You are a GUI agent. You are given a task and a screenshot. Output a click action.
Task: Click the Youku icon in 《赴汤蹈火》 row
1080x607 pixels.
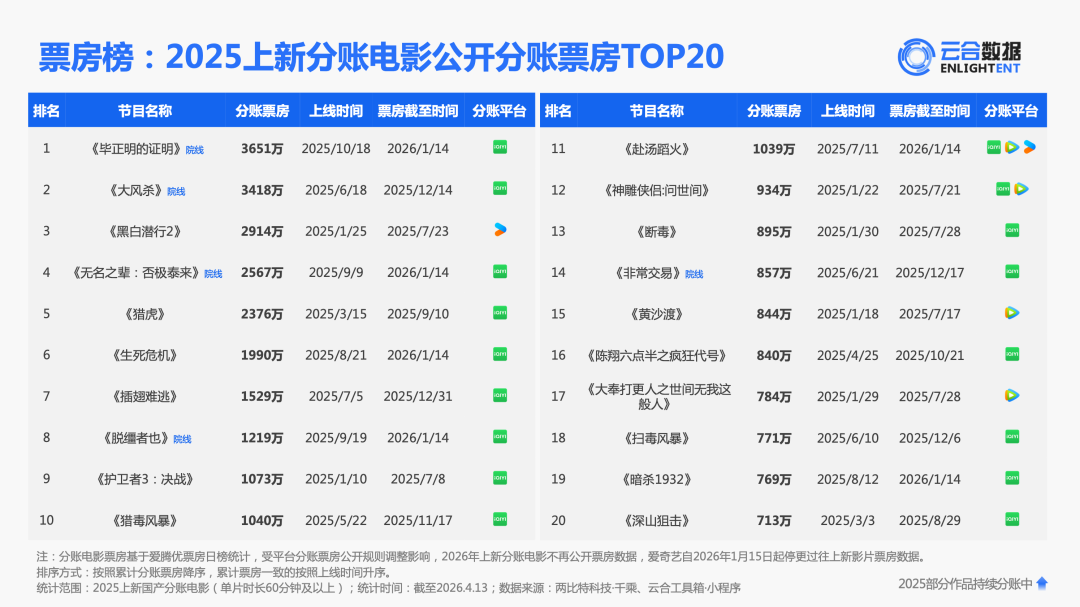pyautogui.click(x=1030, y=147)
